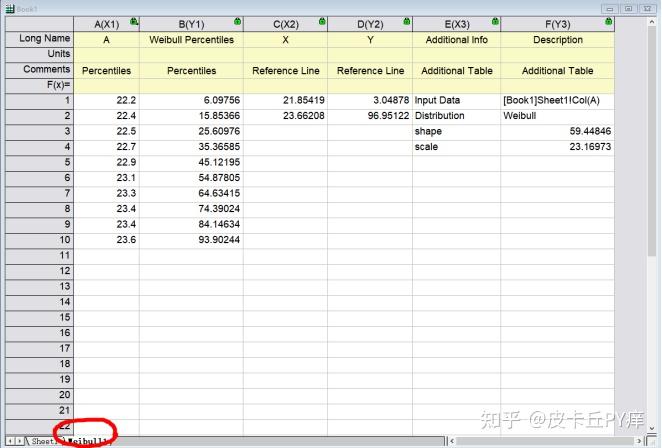Click cell with value 35.36585
The width and height of the screenshot is (662, 448).
[191, 147]
